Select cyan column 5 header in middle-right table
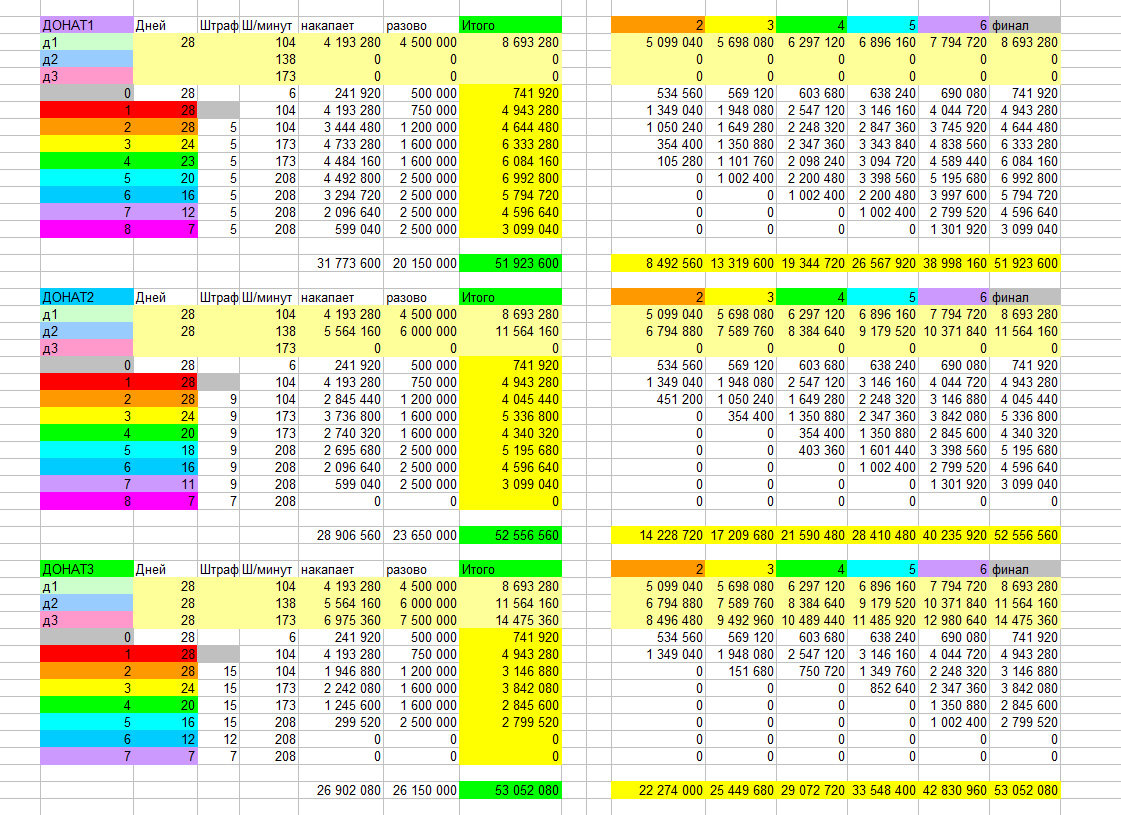This screenshot has width=1121, height=815. click(x=882, y=297)
